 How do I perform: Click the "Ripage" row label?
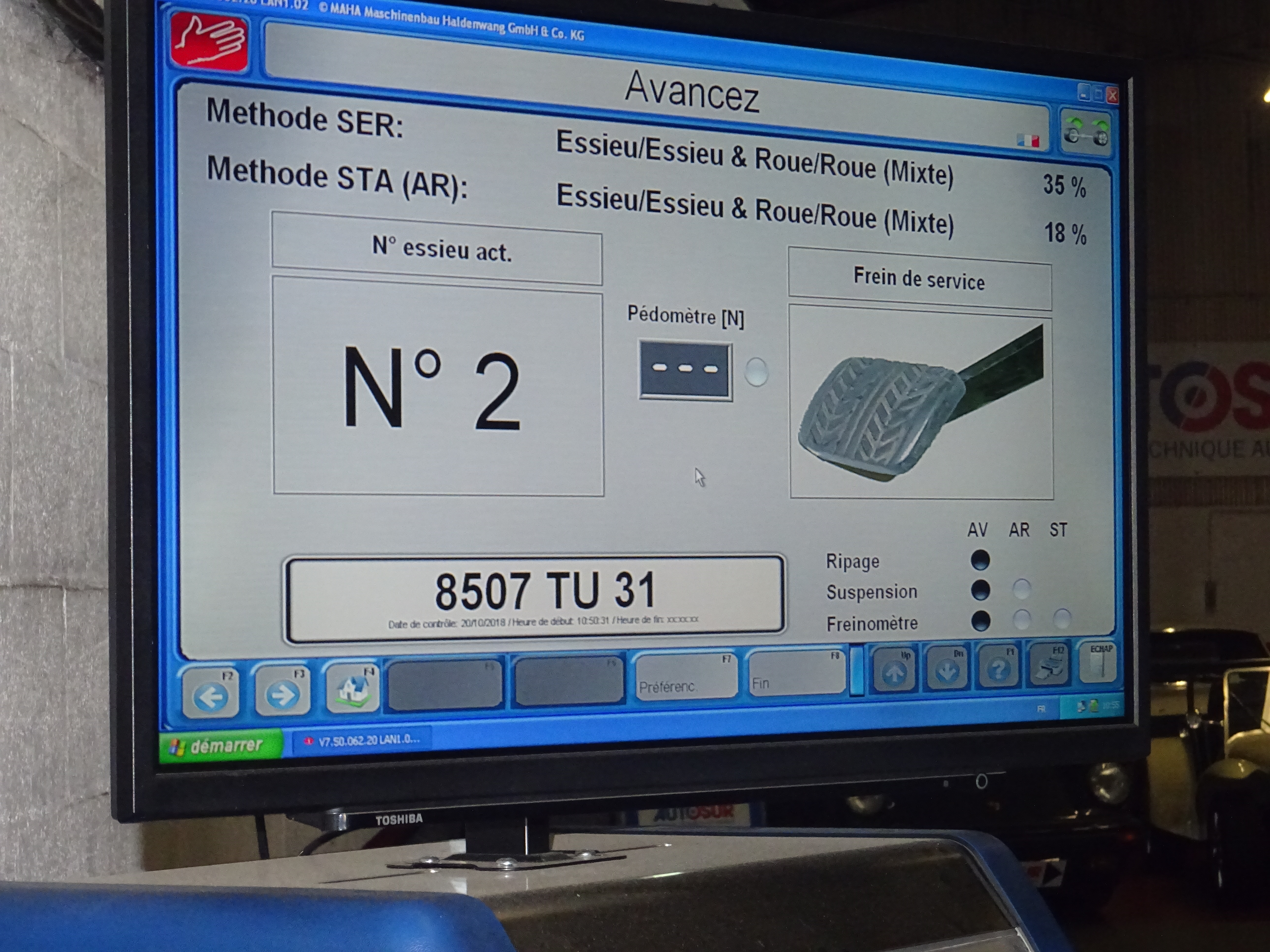pyautogui.click(x=853, y=561)
